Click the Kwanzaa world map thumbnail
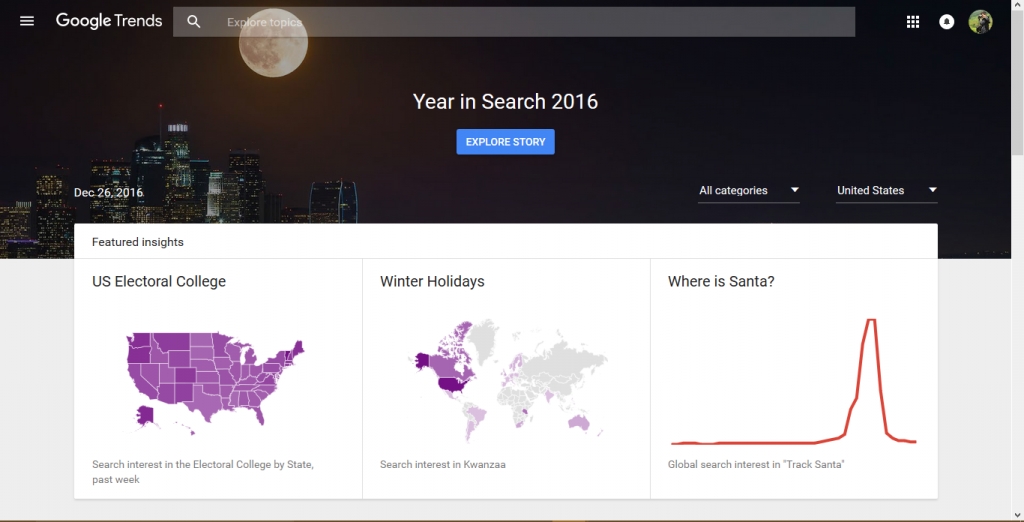This screenshot has height=522, width=1024. tap(509, 380)
